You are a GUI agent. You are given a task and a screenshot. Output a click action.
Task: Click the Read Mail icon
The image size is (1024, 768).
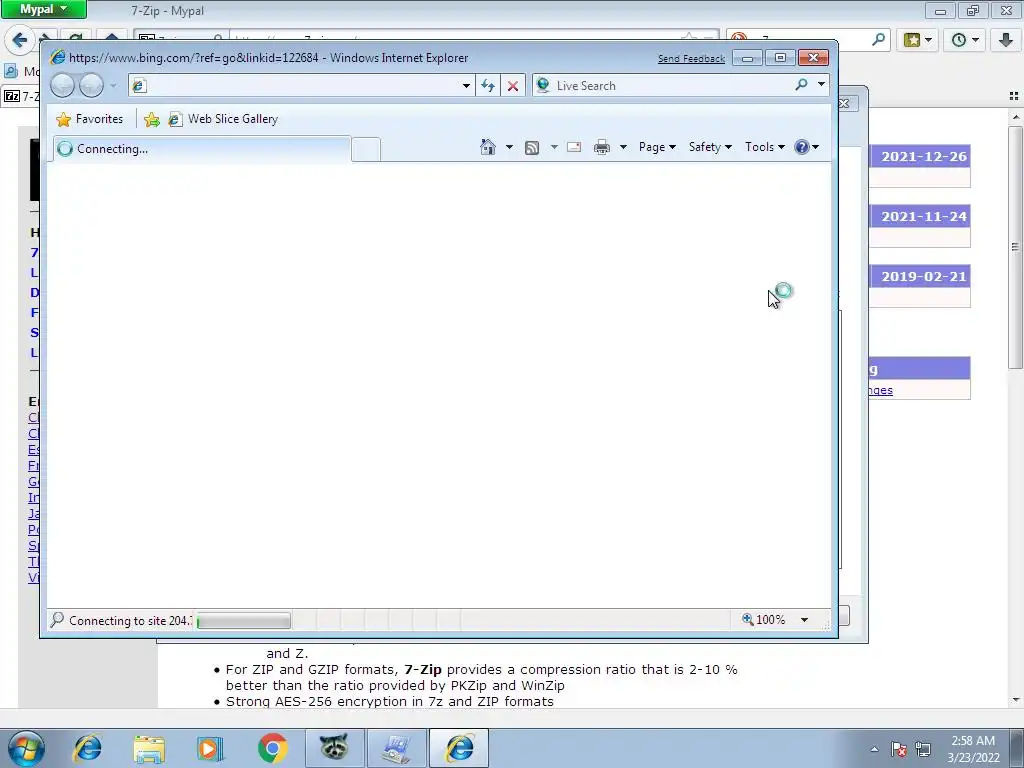pyautogui.click(x=573, y=147)
